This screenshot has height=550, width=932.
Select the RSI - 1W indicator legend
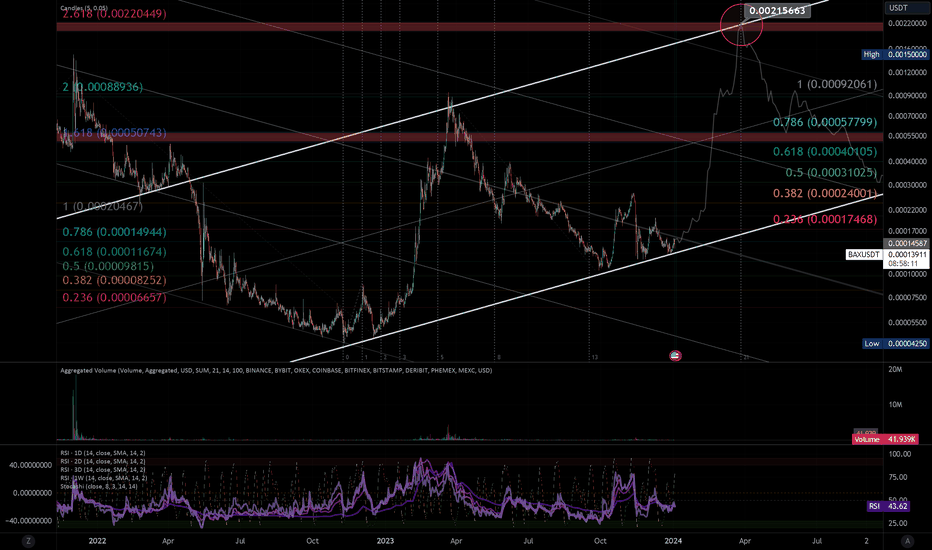(103, 478)
